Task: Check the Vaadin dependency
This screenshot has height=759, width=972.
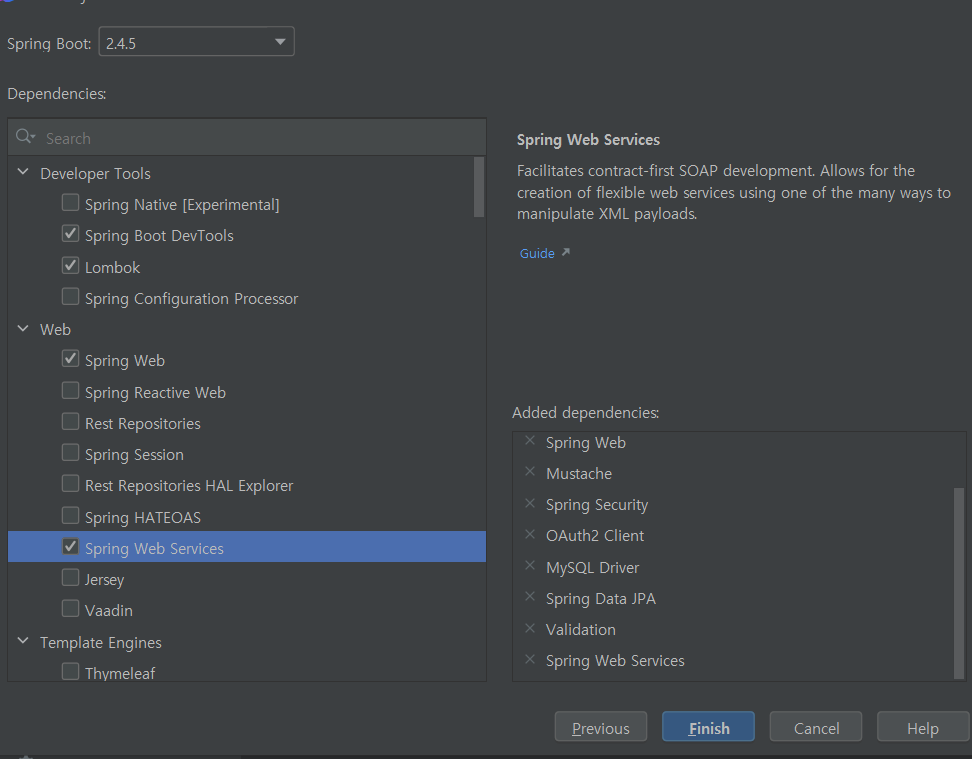Action: 71,608
